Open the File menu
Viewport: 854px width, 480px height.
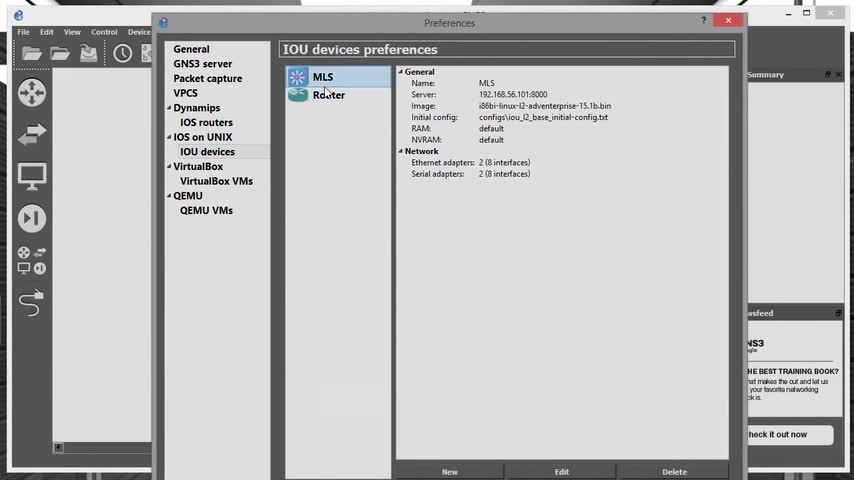click(x=23, y=32)
